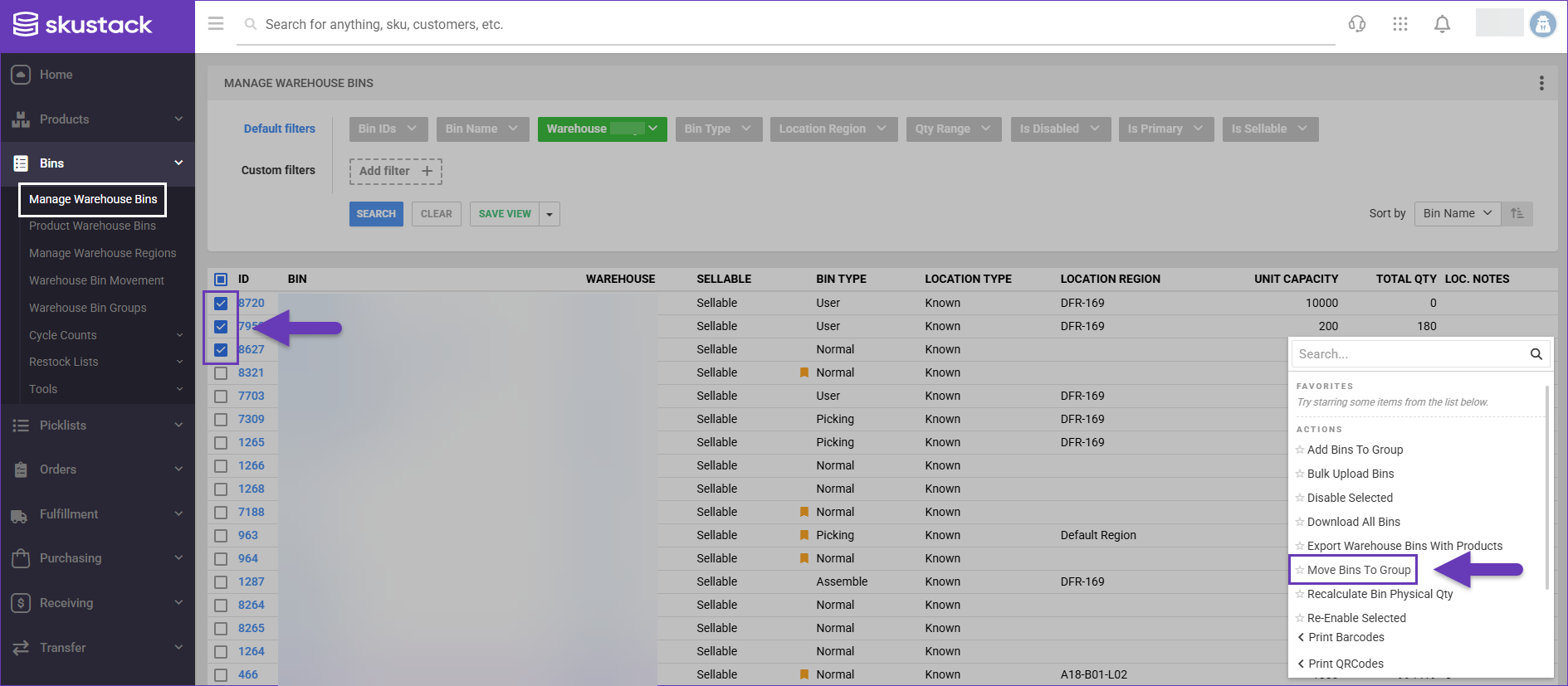This screenshot has width=1568, height=686.
Task: Click the blue SEARCH button
Action: pos(376,214)
